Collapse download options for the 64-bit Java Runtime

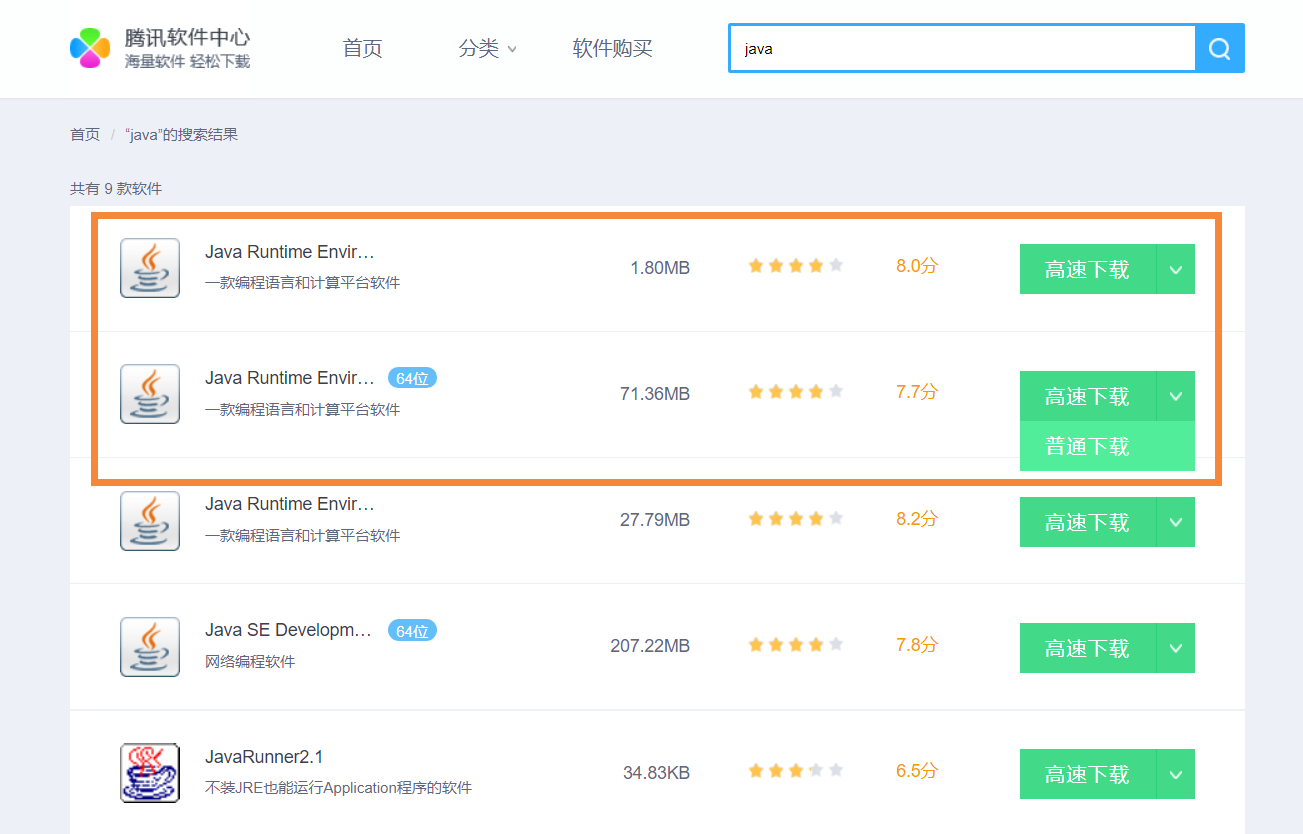1178,396
